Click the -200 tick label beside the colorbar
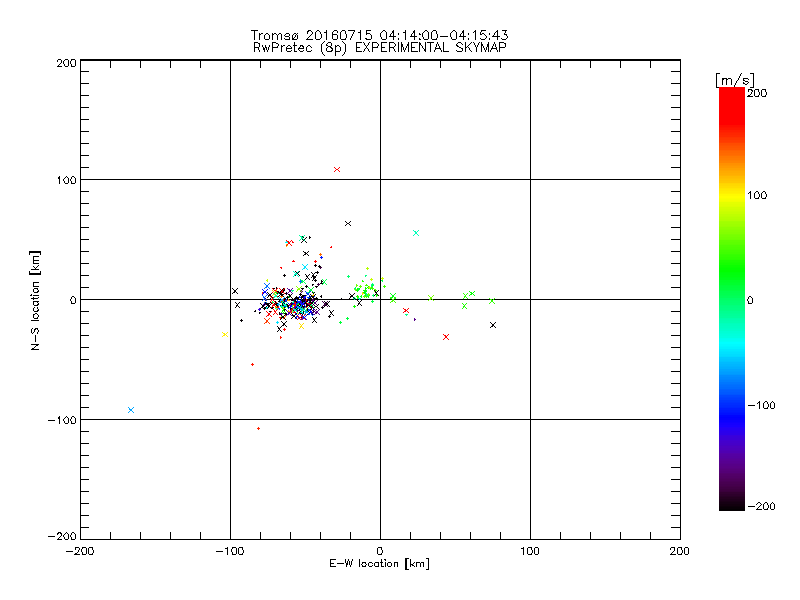This screenshot has width=800, height=600. point(765,506)
